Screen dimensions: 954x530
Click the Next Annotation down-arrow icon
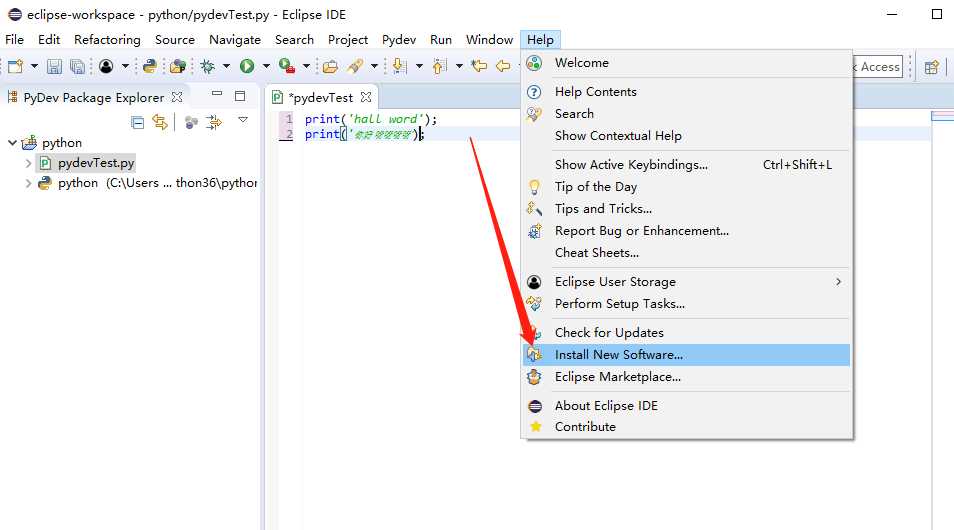(x=399, y=66)
